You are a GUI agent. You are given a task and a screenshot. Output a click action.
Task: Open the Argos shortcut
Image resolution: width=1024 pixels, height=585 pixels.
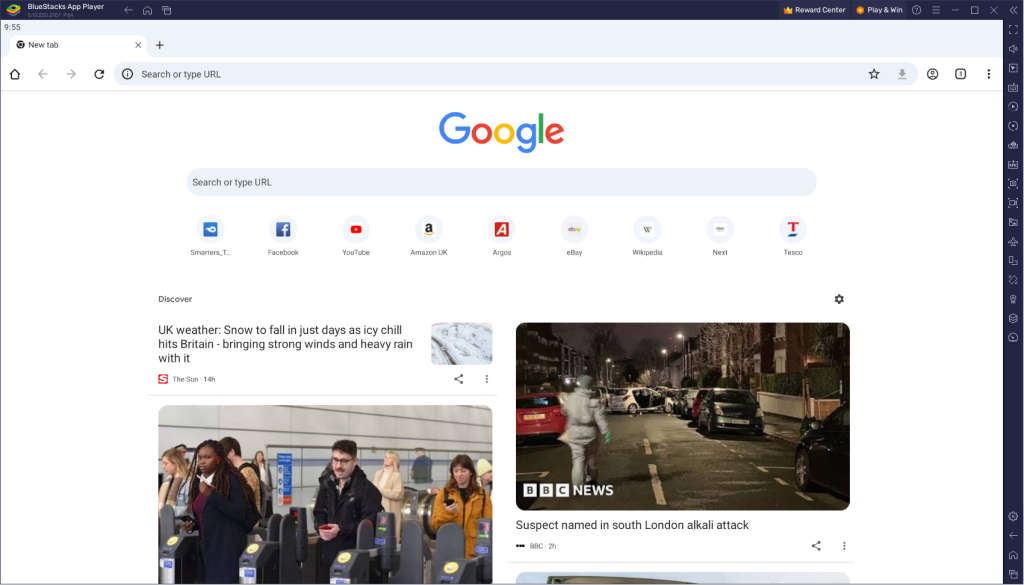[x=502, y=236]
